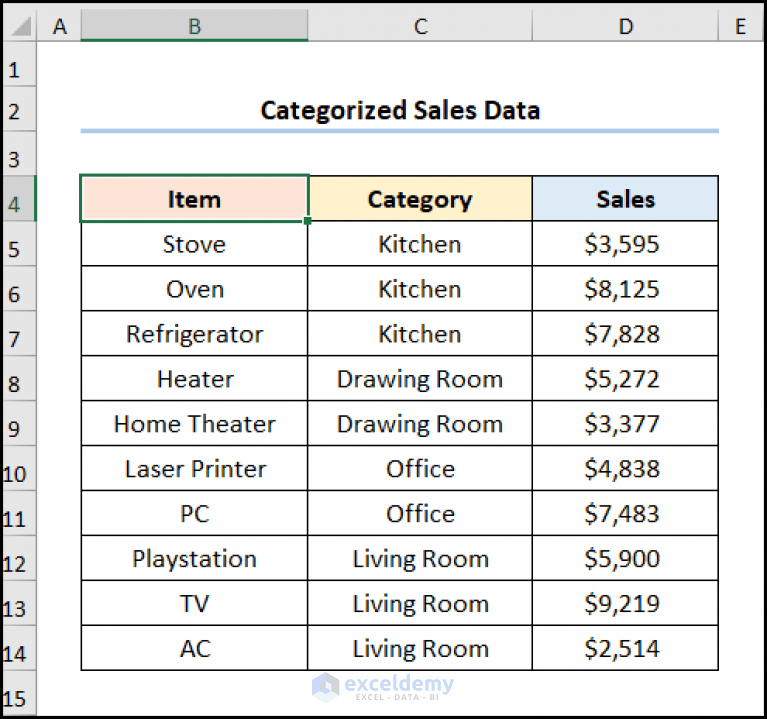The image size is (767, 719).
Task: Select Drawing Room category for Heater
Action: pyautogui.click(x=420, y=379)
